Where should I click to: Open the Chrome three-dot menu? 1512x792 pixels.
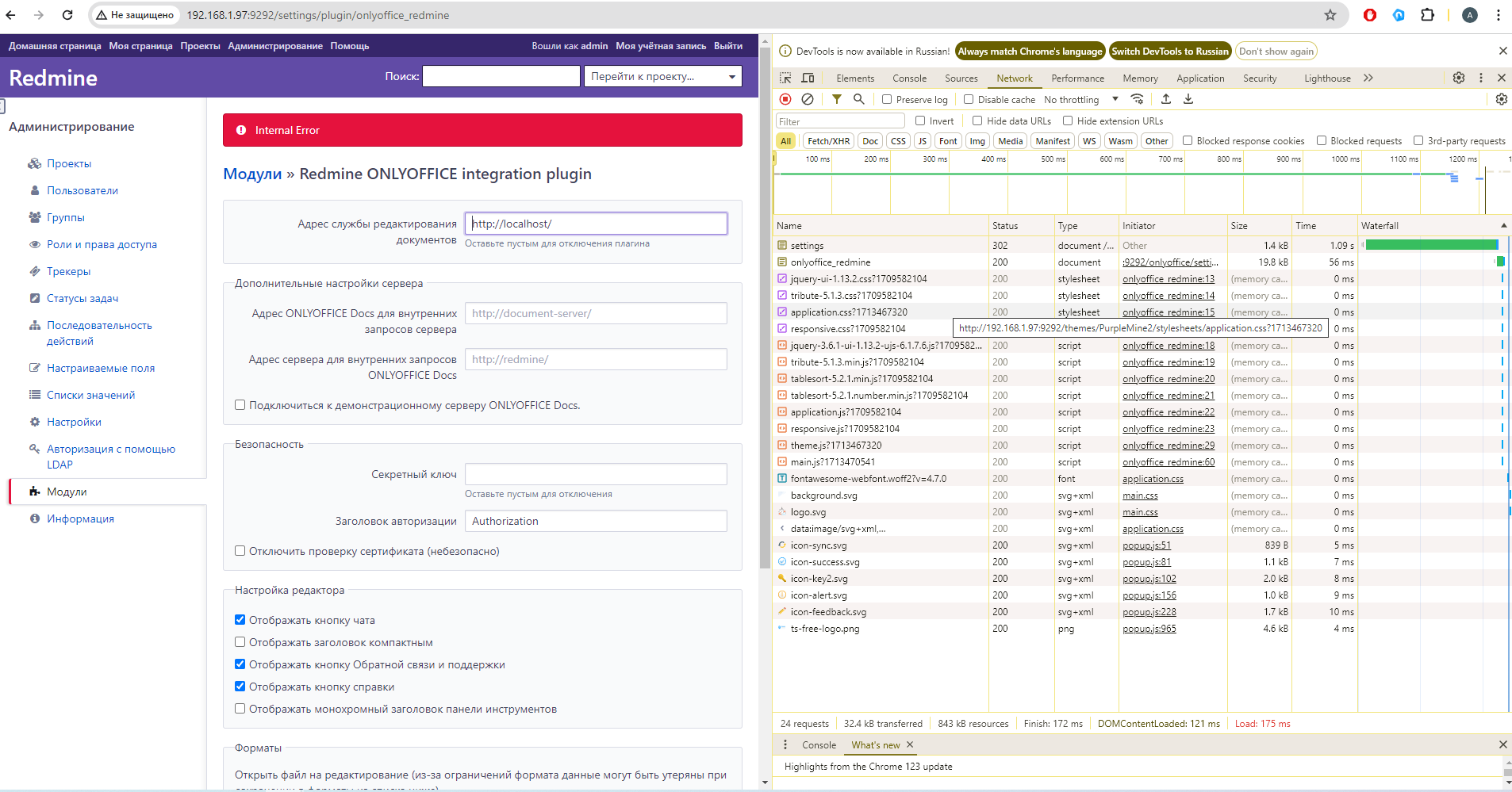click(x=1498, y=15)
